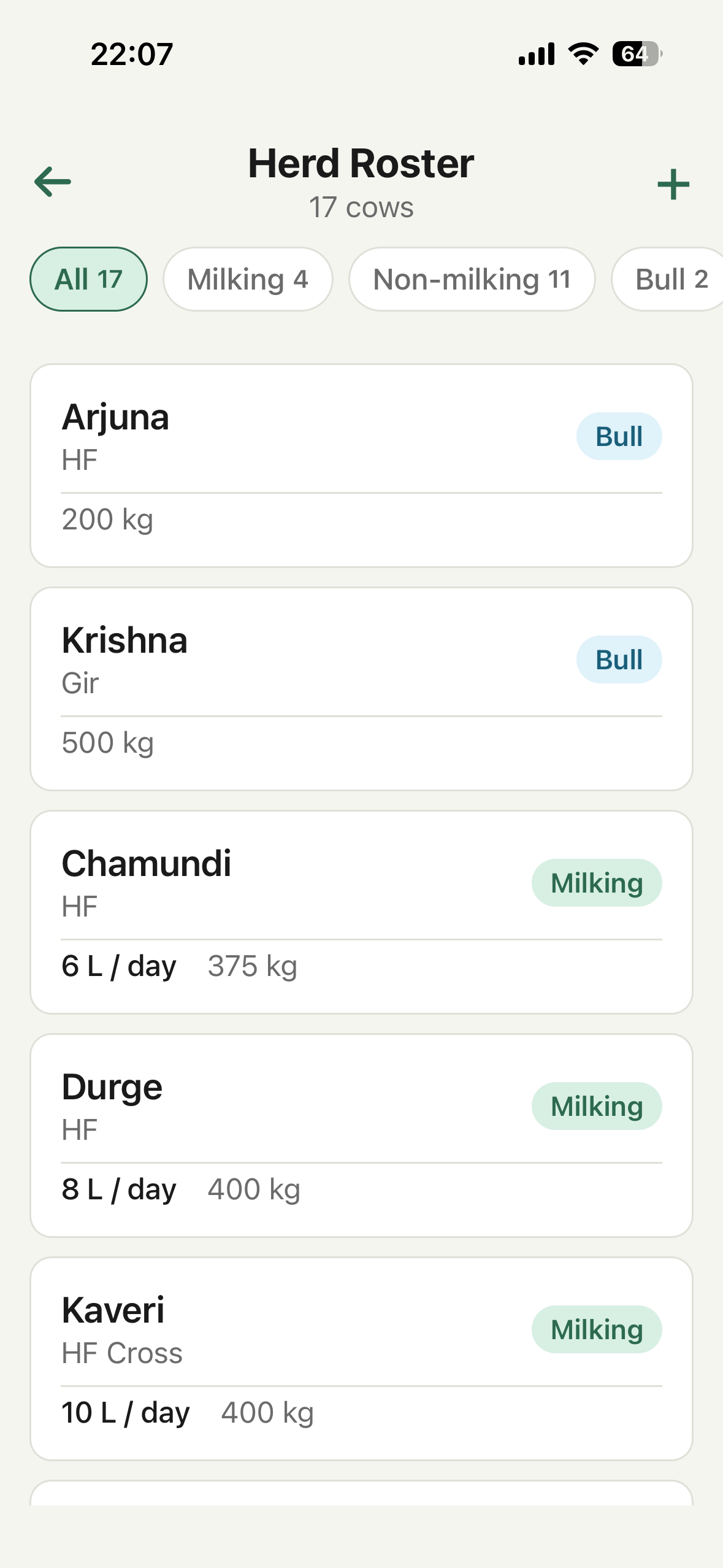Tap the Bull badge on Arjuna
The height and width of the screenshot is (1568, 723).
619,437
